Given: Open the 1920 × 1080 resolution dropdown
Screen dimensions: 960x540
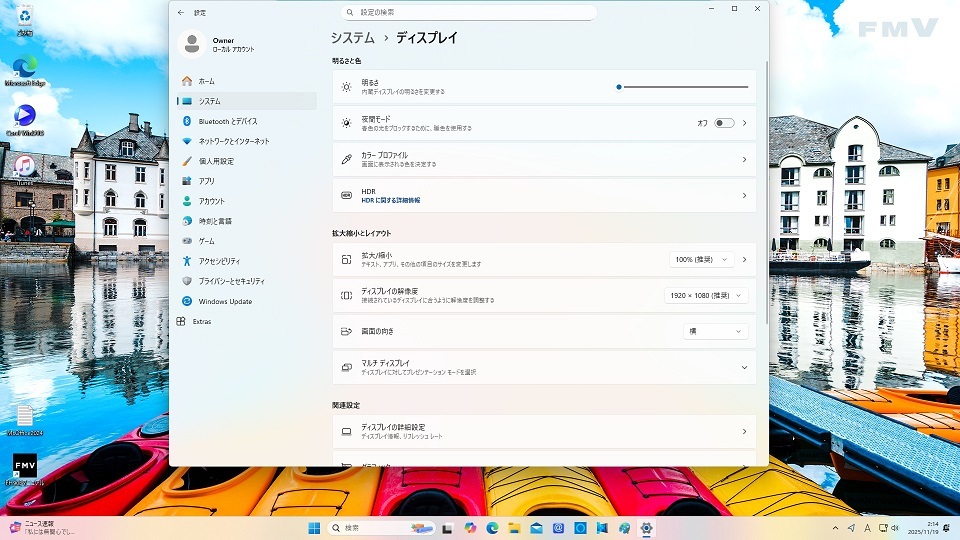Looking at the screenshot, I should click(706, 295).
